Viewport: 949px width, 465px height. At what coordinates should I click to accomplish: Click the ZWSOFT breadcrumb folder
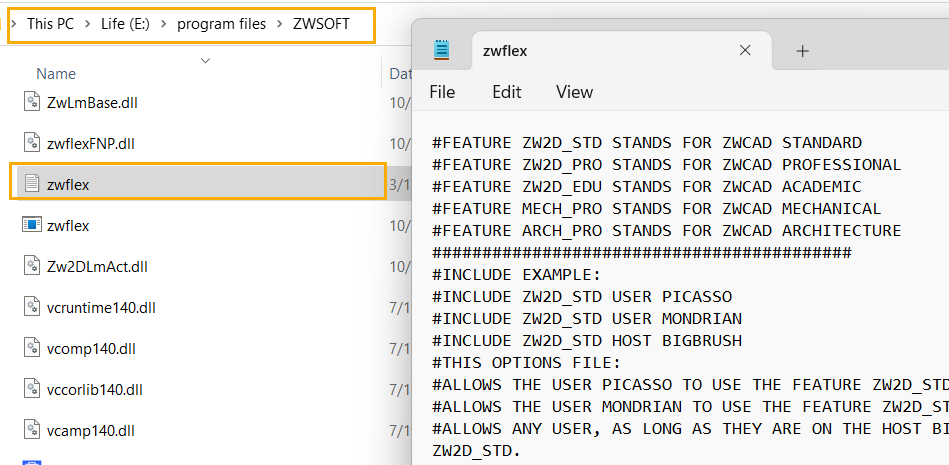[x=321, y=24]
